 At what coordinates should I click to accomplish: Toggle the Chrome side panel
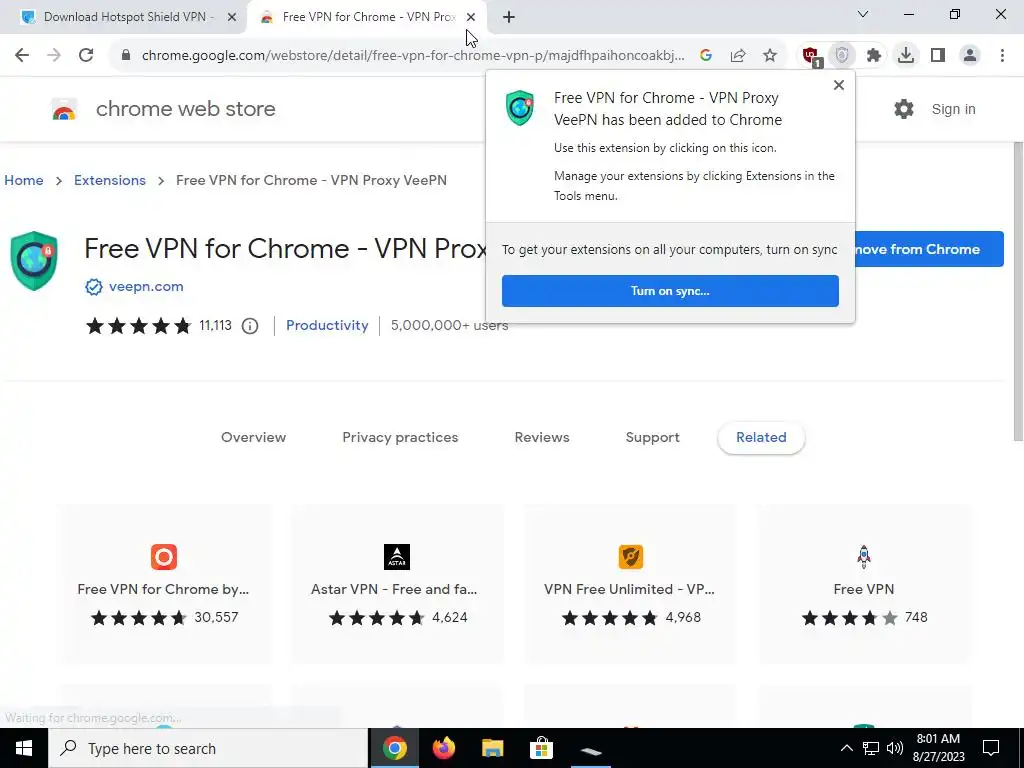click(938, 56)
